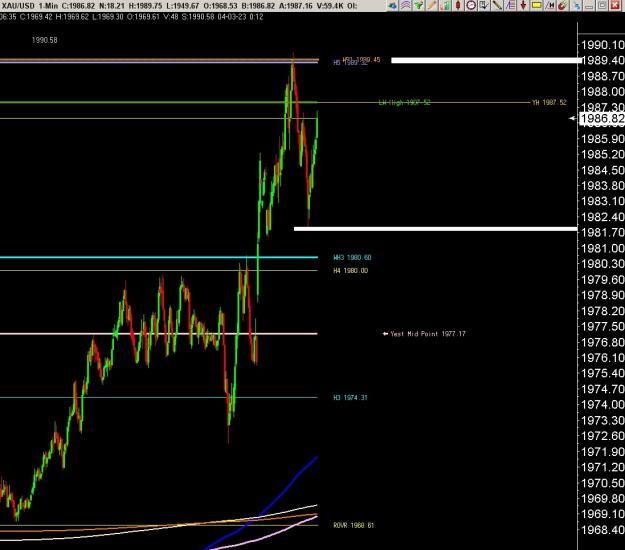
Task: Click the XAU/USD symbol label
Action: coord(18,6)
